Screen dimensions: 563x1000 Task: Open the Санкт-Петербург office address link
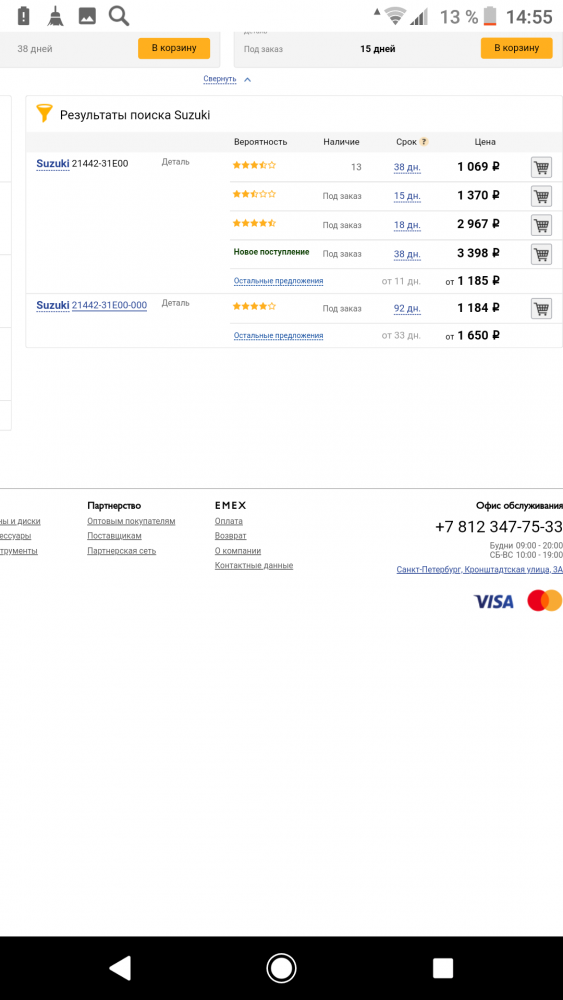[479, 570]
